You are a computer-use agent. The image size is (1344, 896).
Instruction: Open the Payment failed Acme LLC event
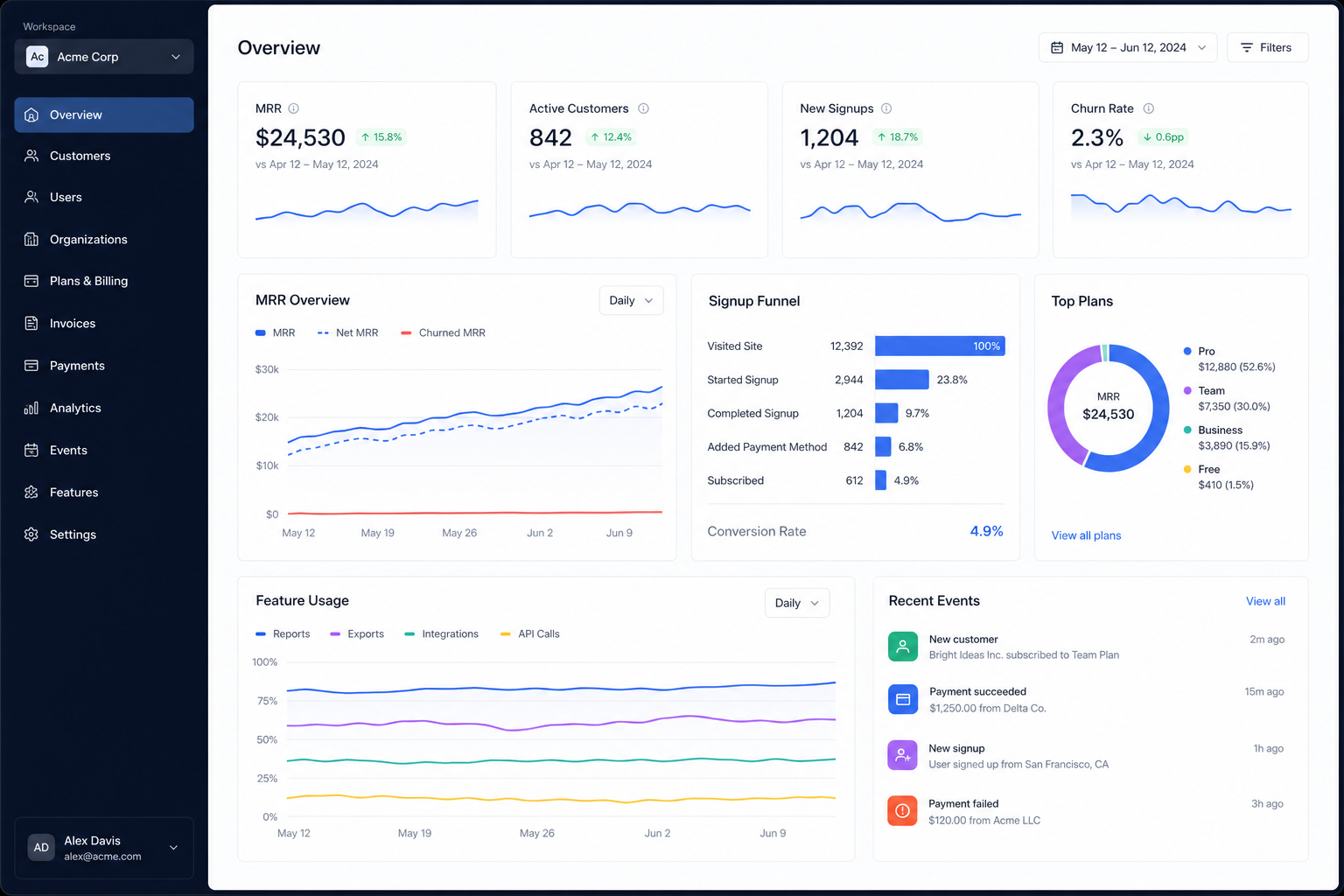coord(1086,811)
